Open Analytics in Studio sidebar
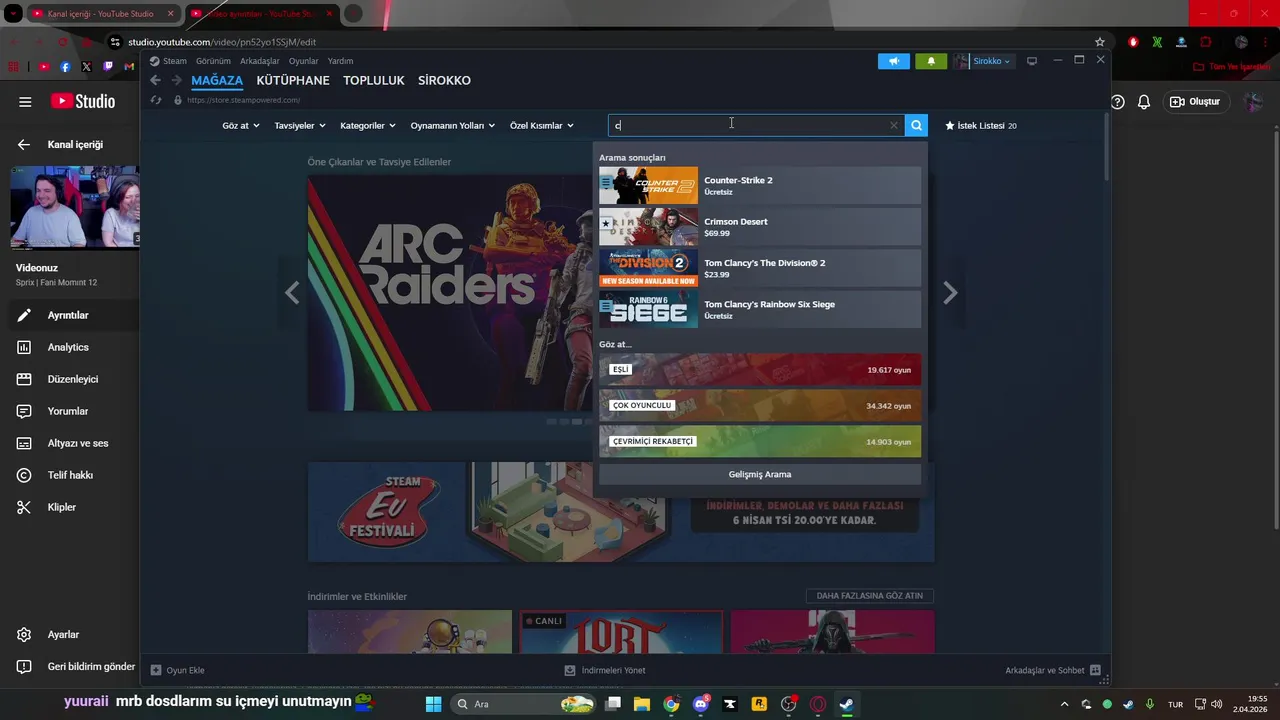1280x720 pixels. (x=70, y=347)
